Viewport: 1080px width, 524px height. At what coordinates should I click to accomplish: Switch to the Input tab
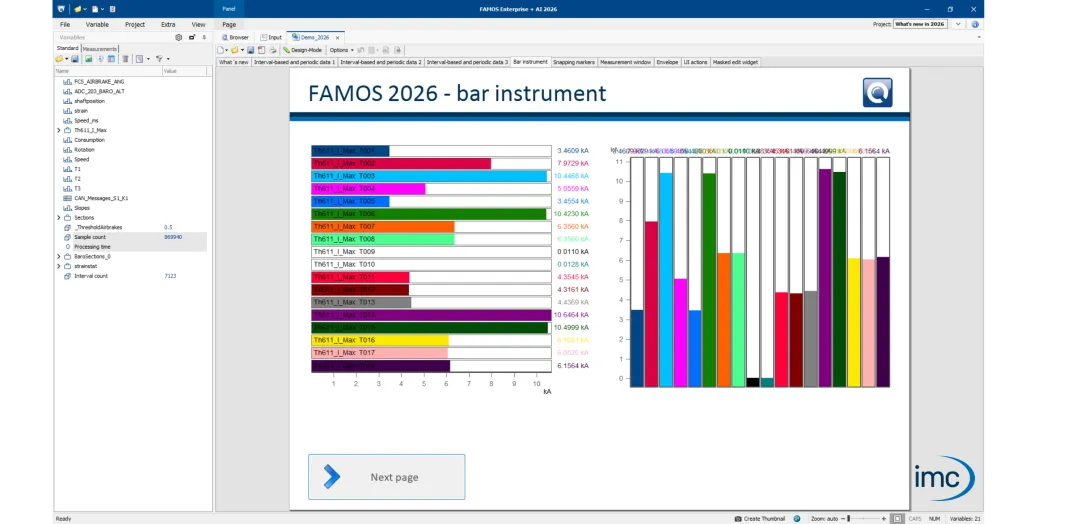pos(271,37)
